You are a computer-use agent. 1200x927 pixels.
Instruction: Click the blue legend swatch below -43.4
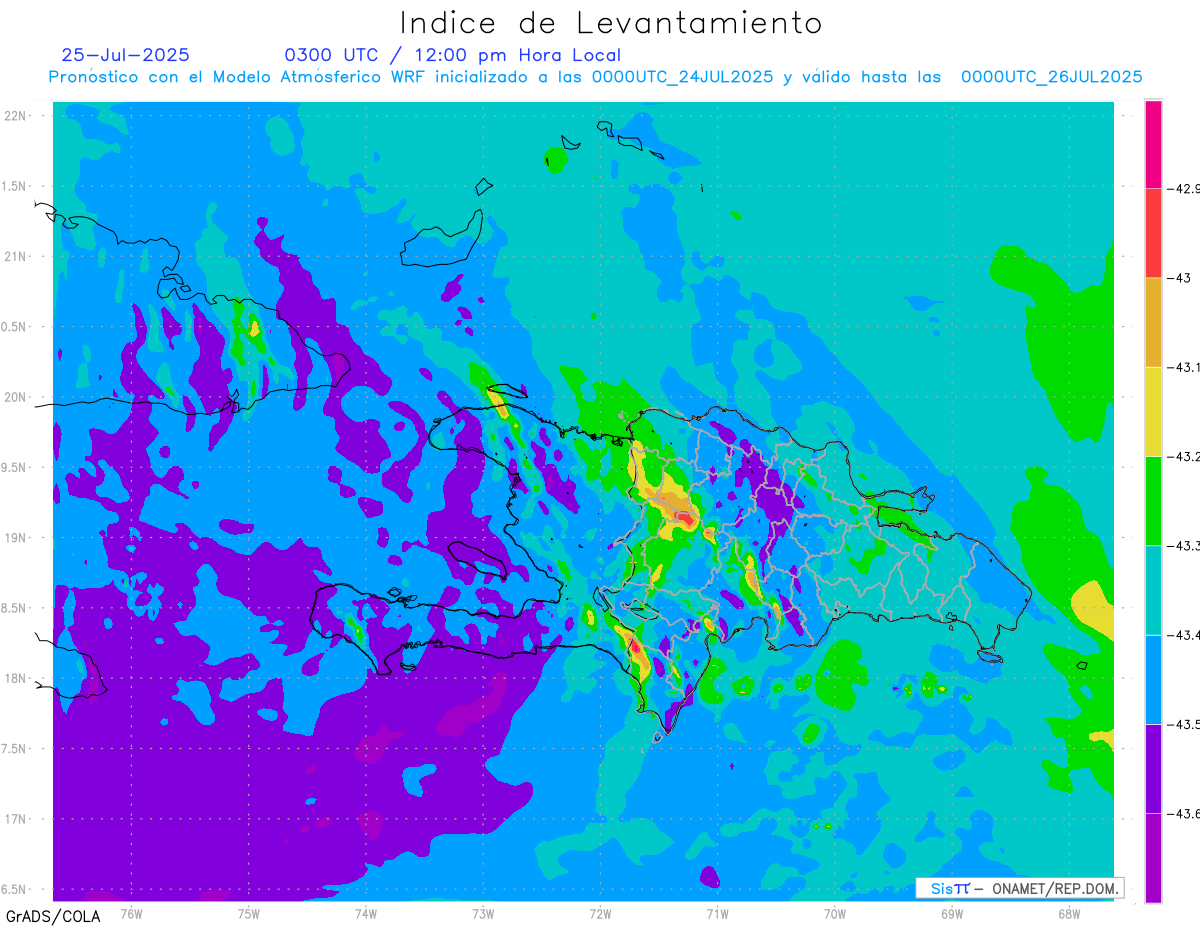pos(1153,679)
